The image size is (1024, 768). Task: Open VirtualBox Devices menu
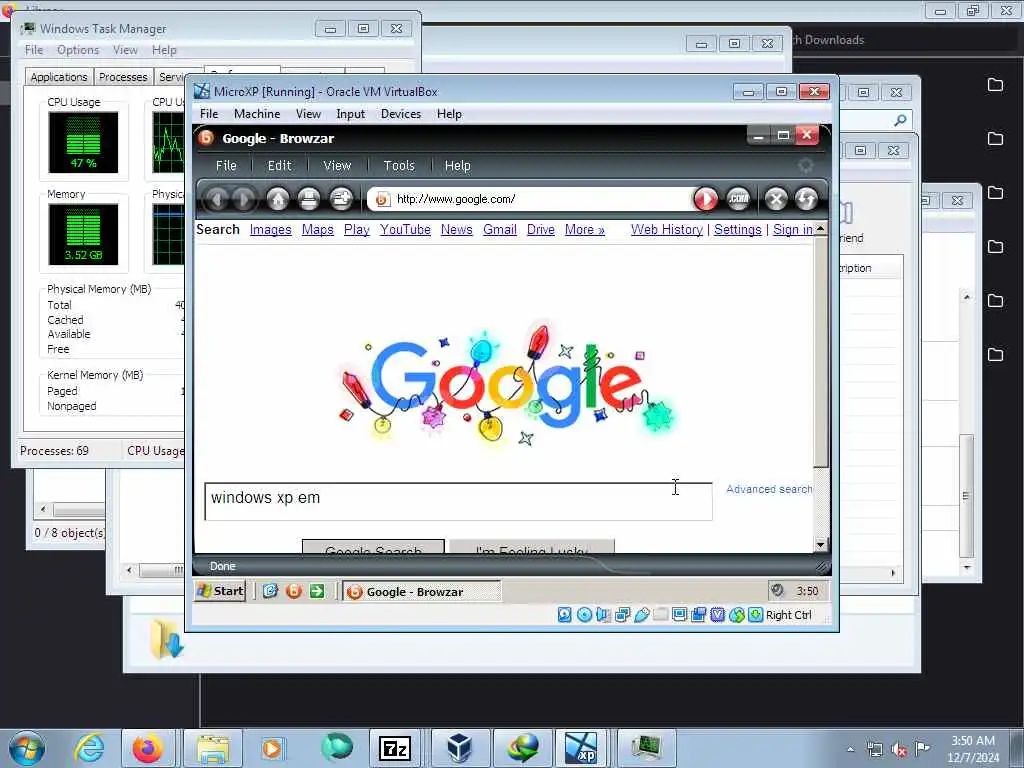(401, 114)
